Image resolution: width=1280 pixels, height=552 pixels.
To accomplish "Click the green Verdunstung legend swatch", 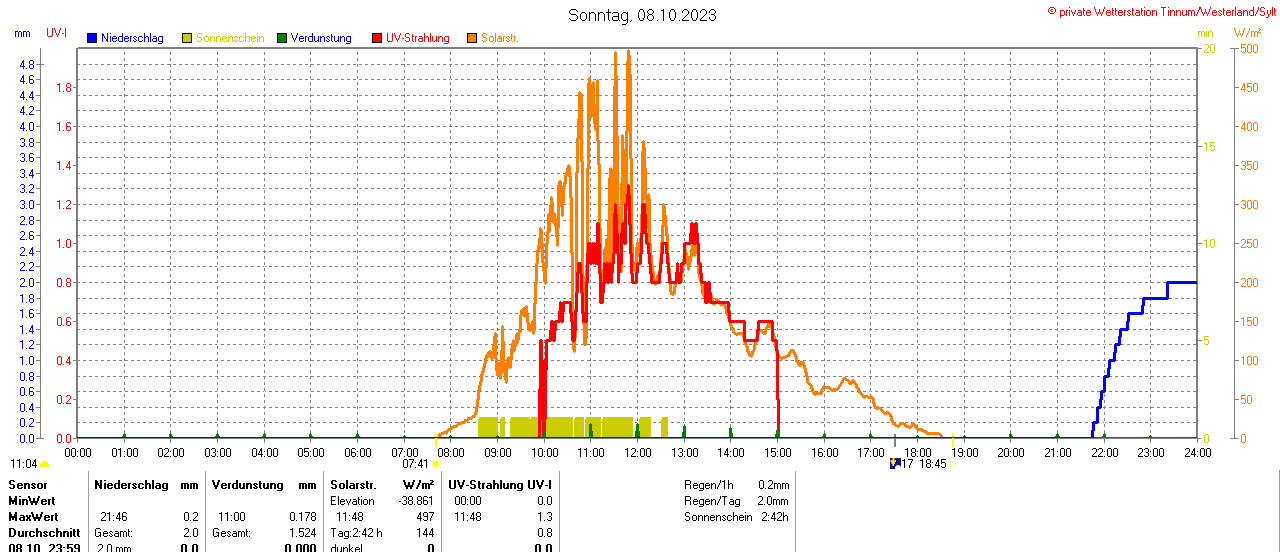I will [282, 38].
